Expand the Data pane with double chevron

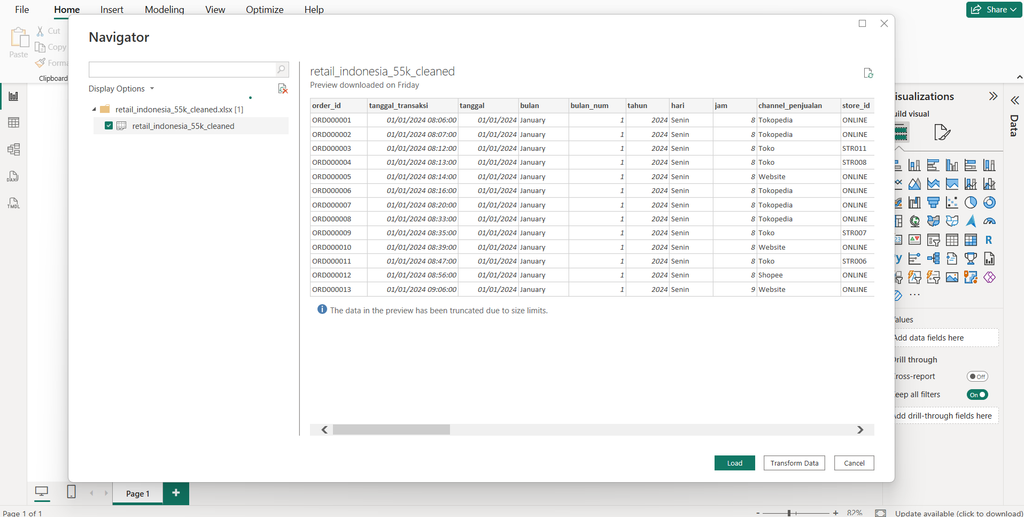tap(1015, 101)
